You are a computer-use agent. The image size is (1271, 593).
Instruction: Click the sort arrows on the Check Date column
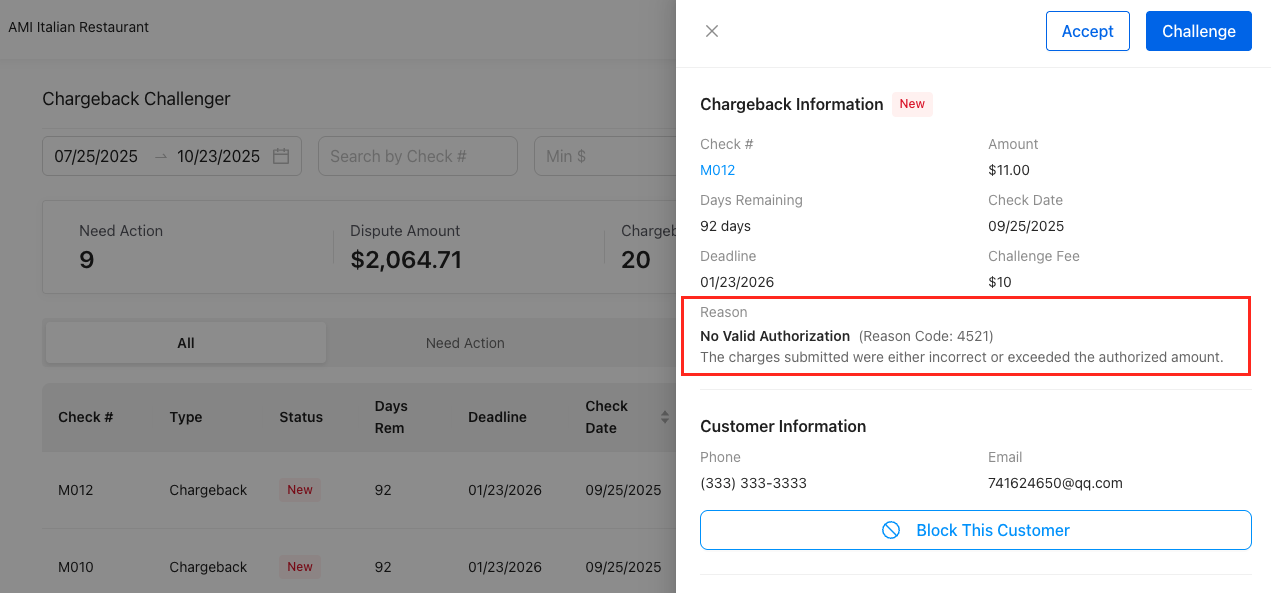click(665, 417)
